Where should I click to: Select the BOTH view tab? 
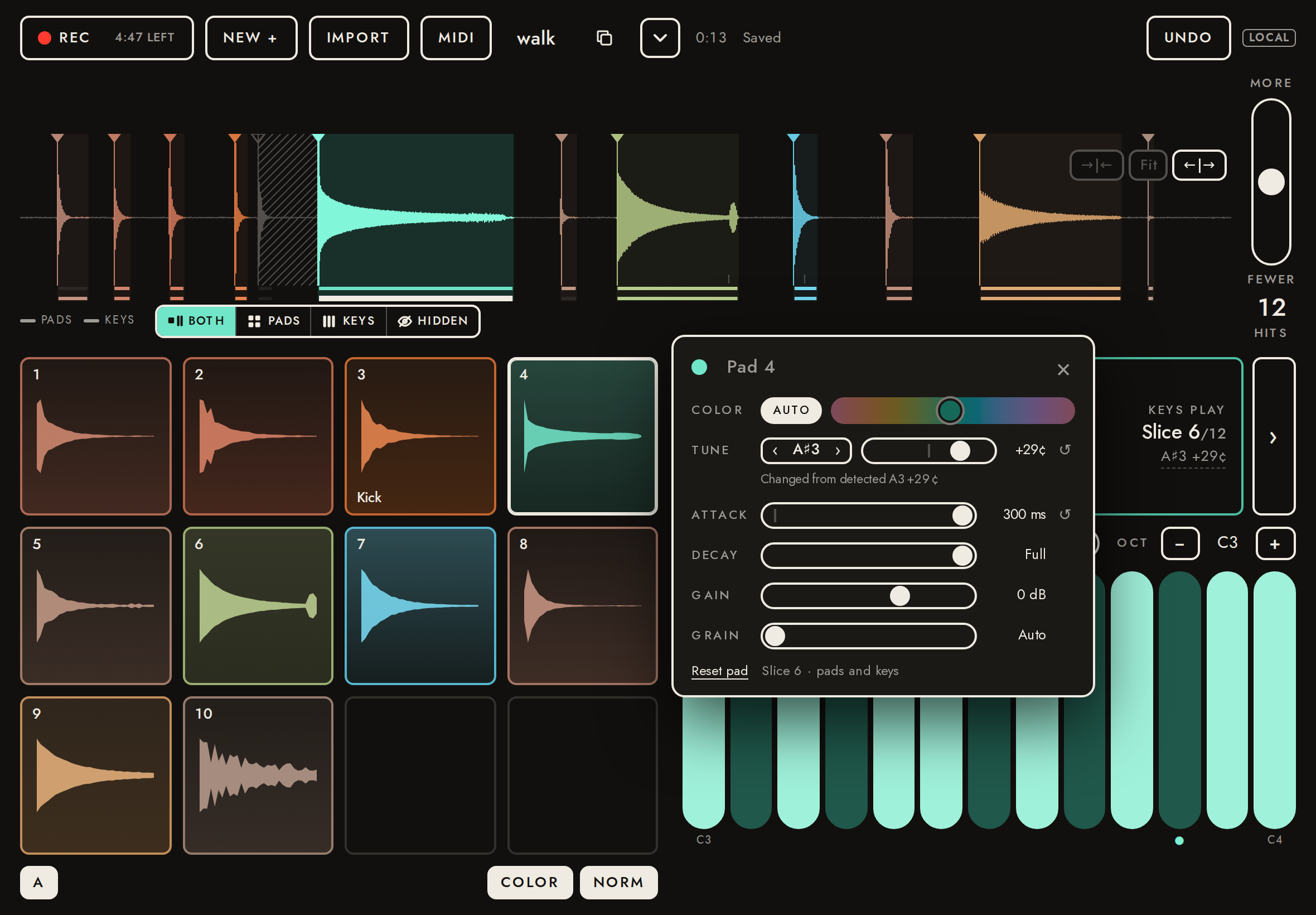(x=196, y=321)
